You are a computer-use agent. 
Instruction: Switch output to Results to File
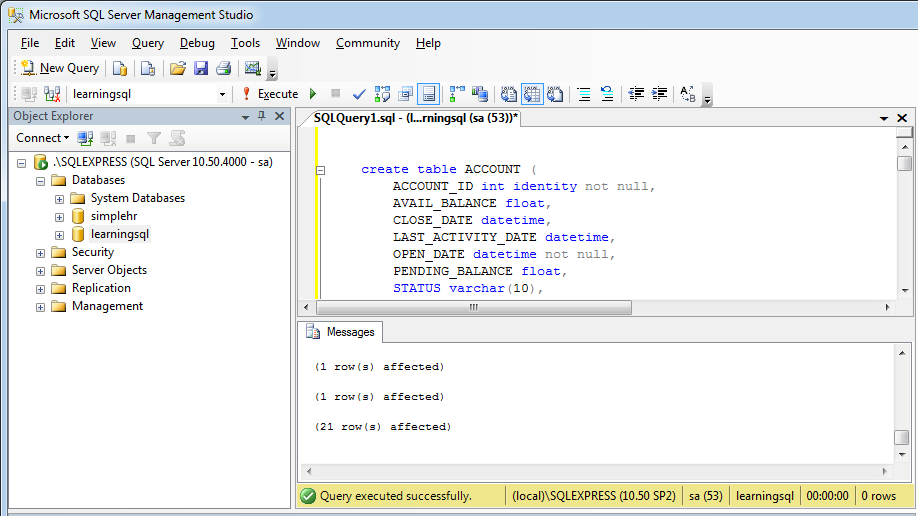[x=555, y=94]
